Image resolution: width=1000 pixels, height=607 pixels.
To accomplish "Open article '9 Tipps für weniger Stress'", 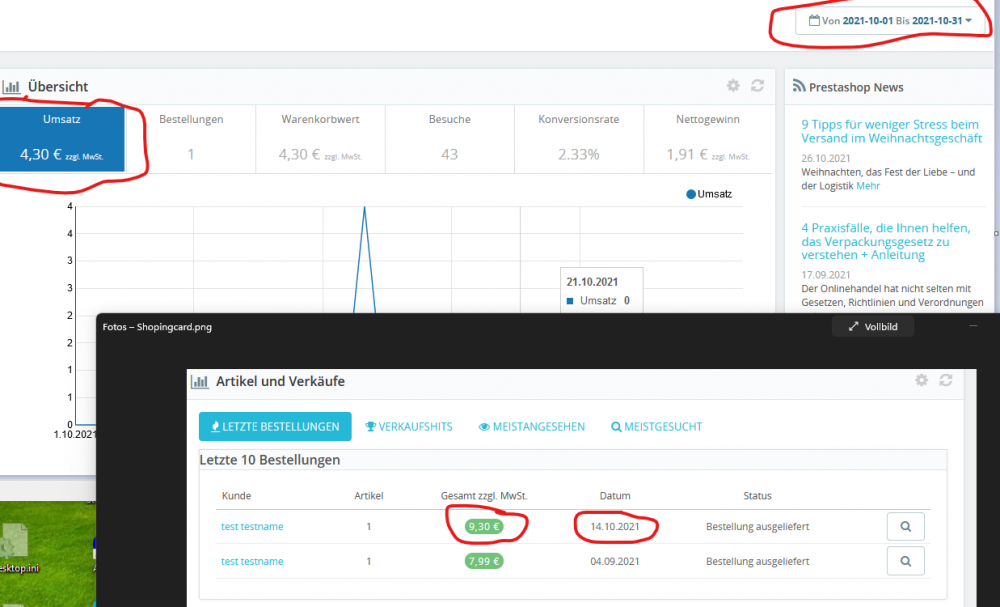I will [891, 131].
